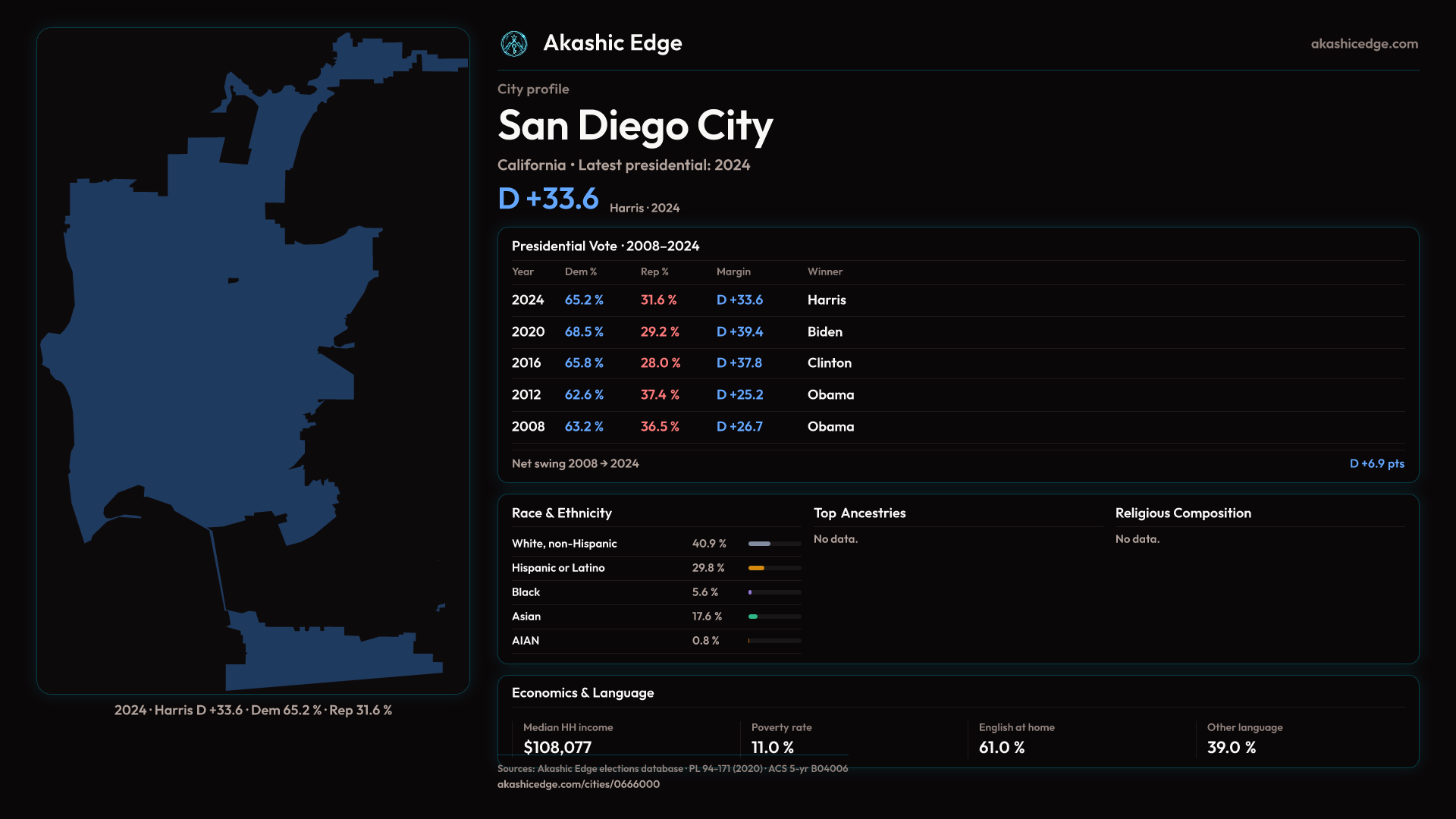Screen dimensions: 1456x819
Task: Click the Top Ancestries section heading
Action: tap(859, 513)
